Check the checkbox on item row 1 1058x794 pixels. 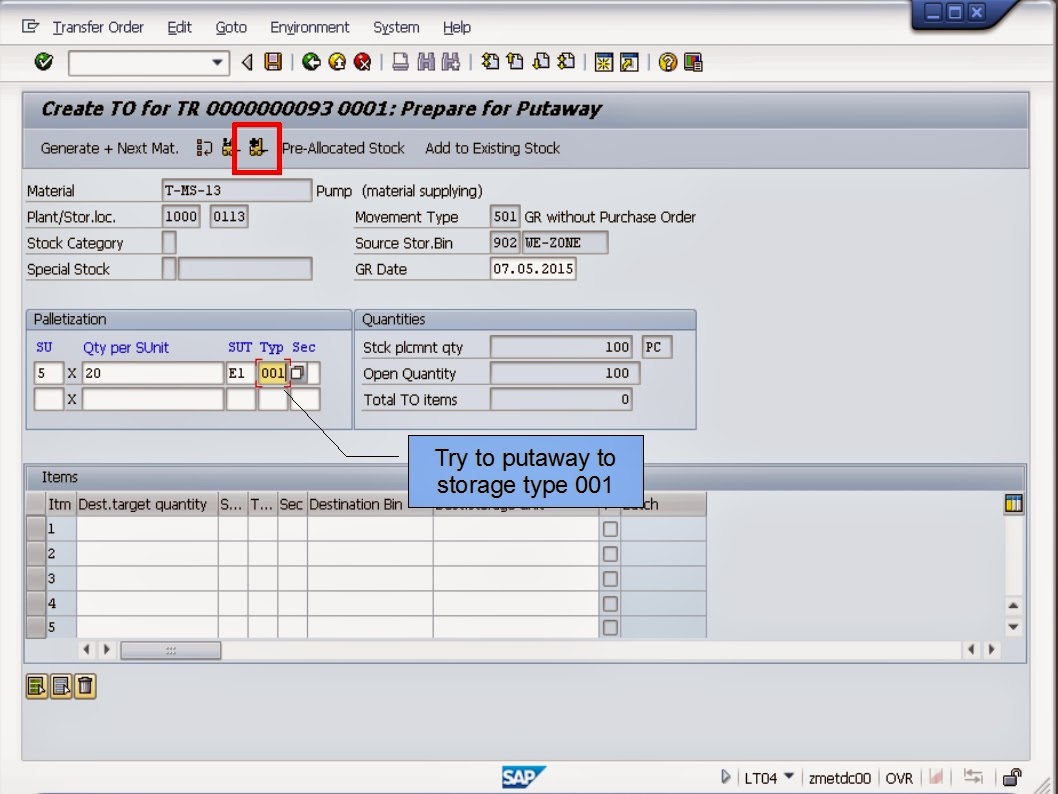click(609, 528)
